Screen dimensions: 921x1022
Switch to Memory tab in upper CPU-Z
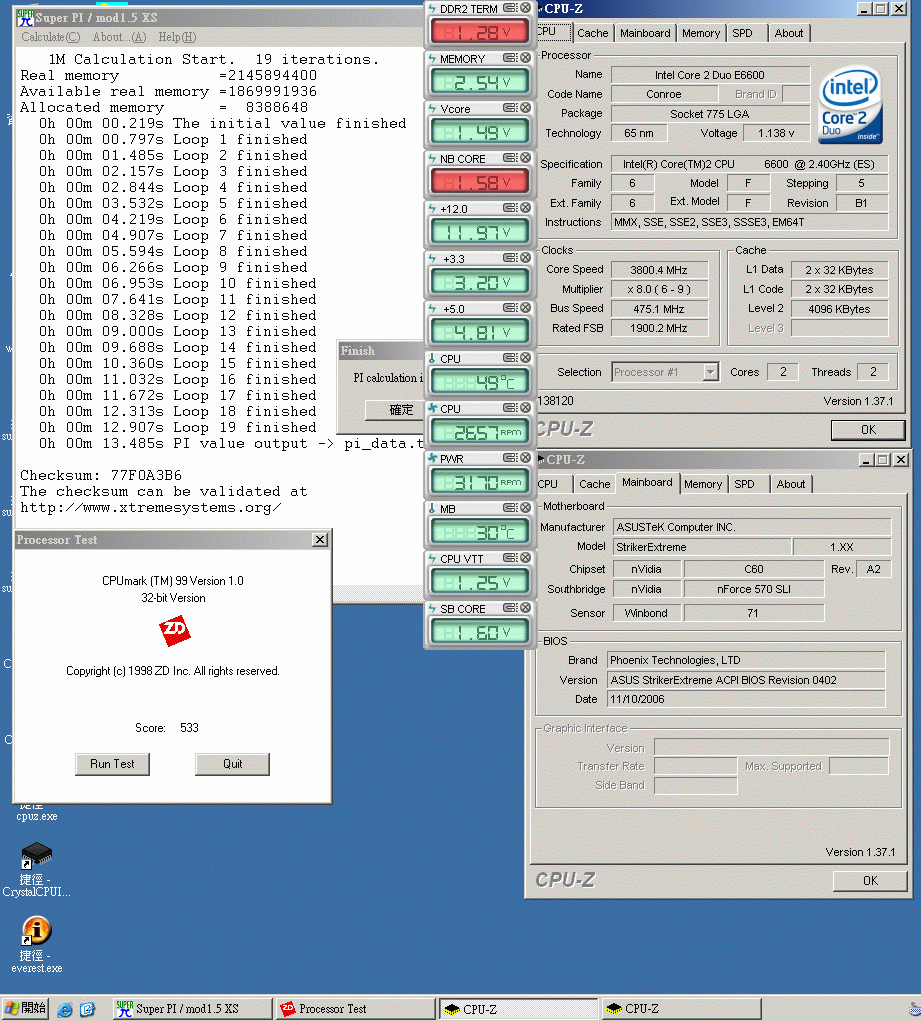click(x=701, y=33)
